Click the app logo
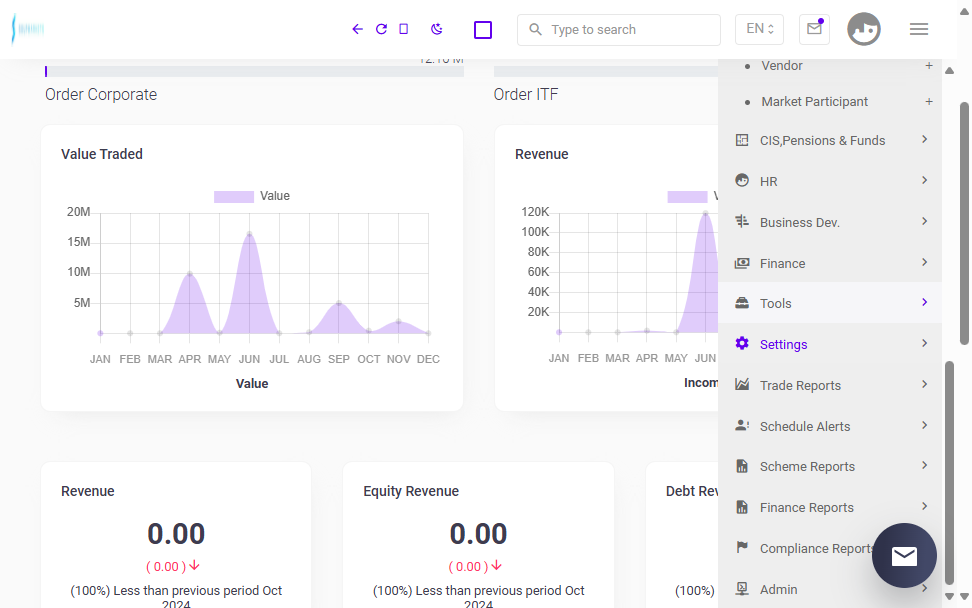 click(28, 29)
